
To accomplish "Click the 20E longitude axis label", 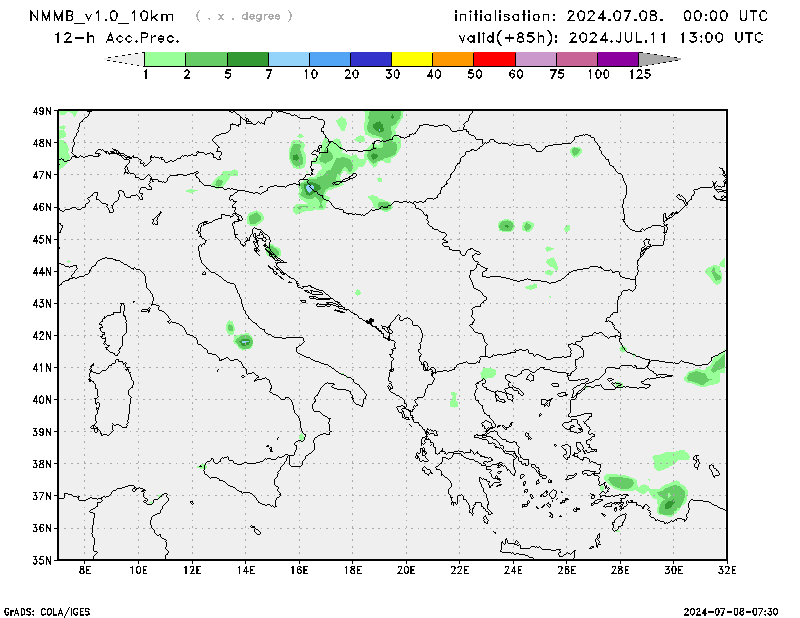I will pyautogui.click(x=406, y=571).
